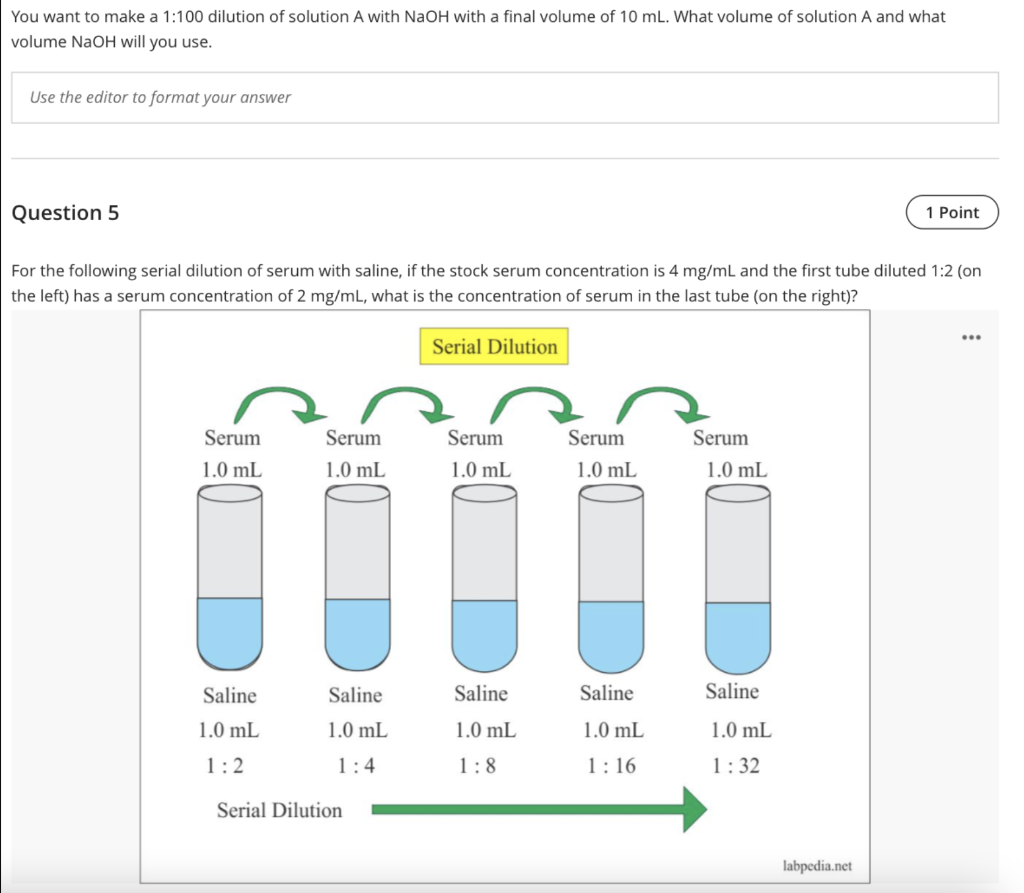
Task: Click the yellow Serial Dilution title banner
Action: click(493, 346)
